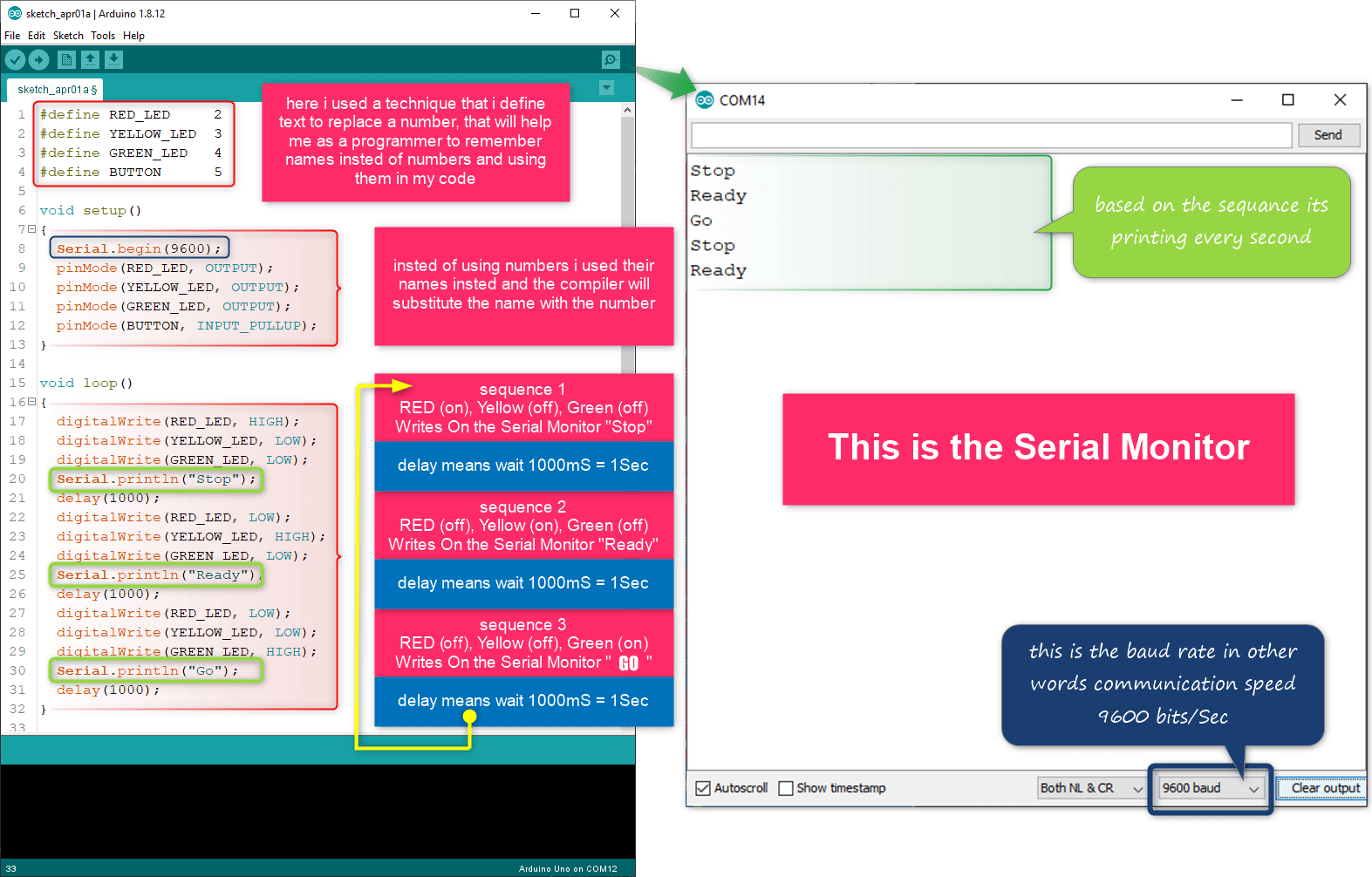
Task: Open the Edit menu
Action: tap(37, 36)
